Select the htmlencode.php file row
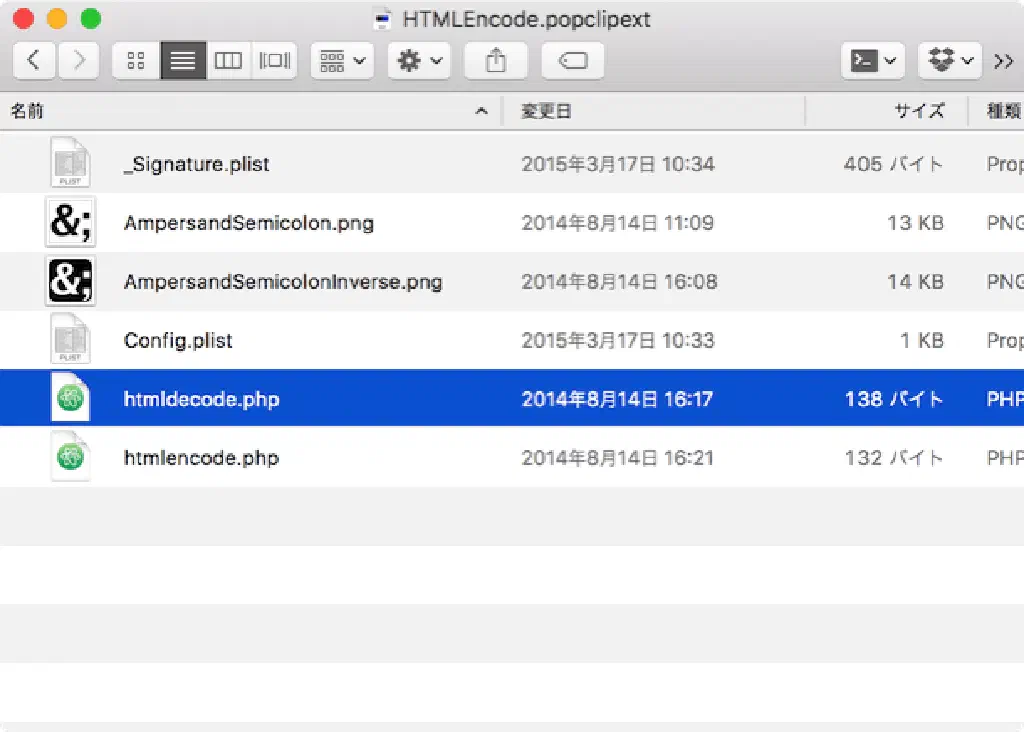Viewport: 1024px width, 732px height. pyautogui.click(x=201, y=458)
